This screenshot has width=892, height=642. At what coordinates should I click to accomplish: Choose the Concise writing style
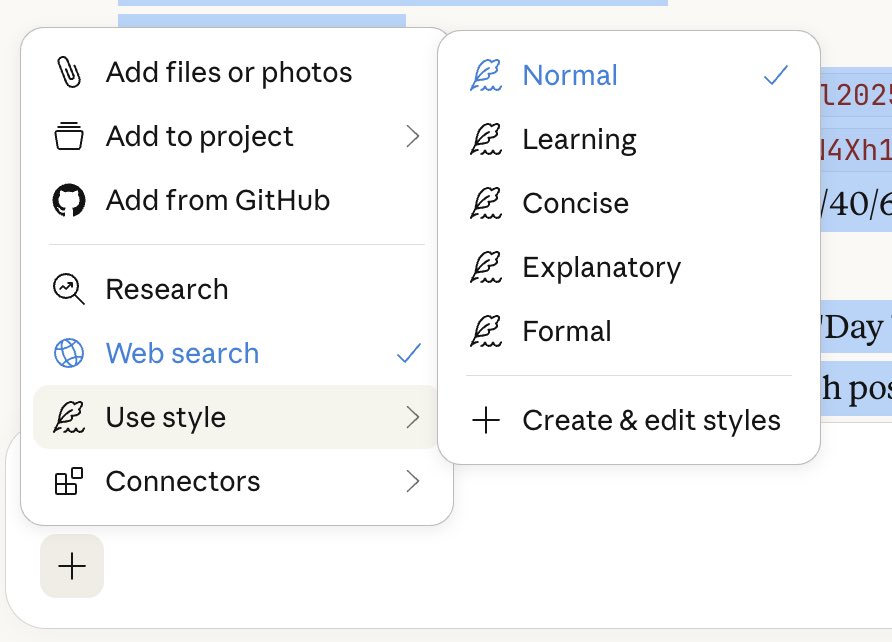[575, 203]
